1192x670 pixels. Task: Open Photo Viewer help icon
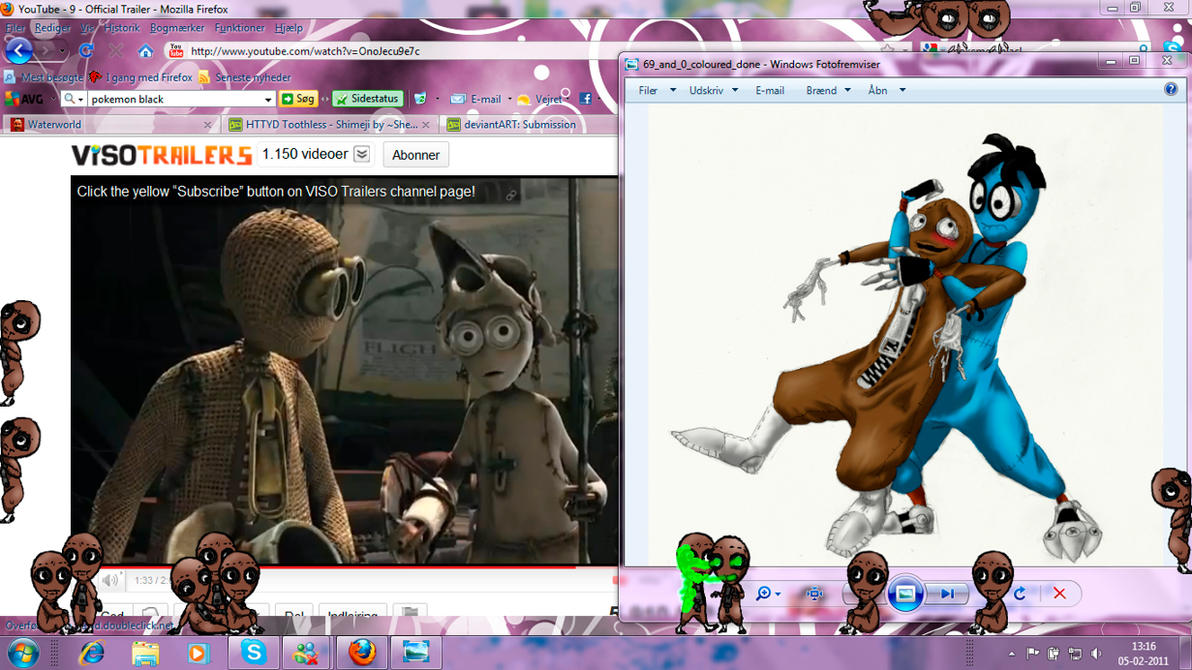click(x=1171, y=90)
